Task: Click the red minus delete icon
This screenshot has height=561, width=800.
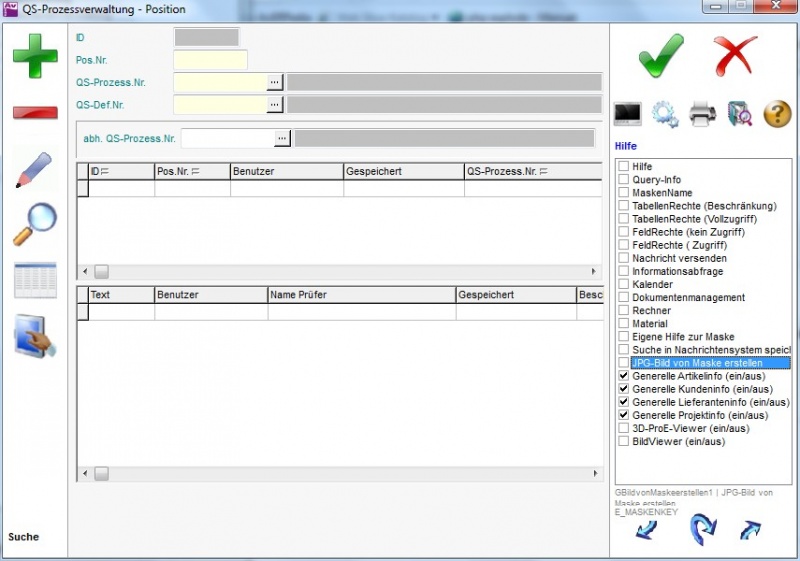Action: [35, 112]
